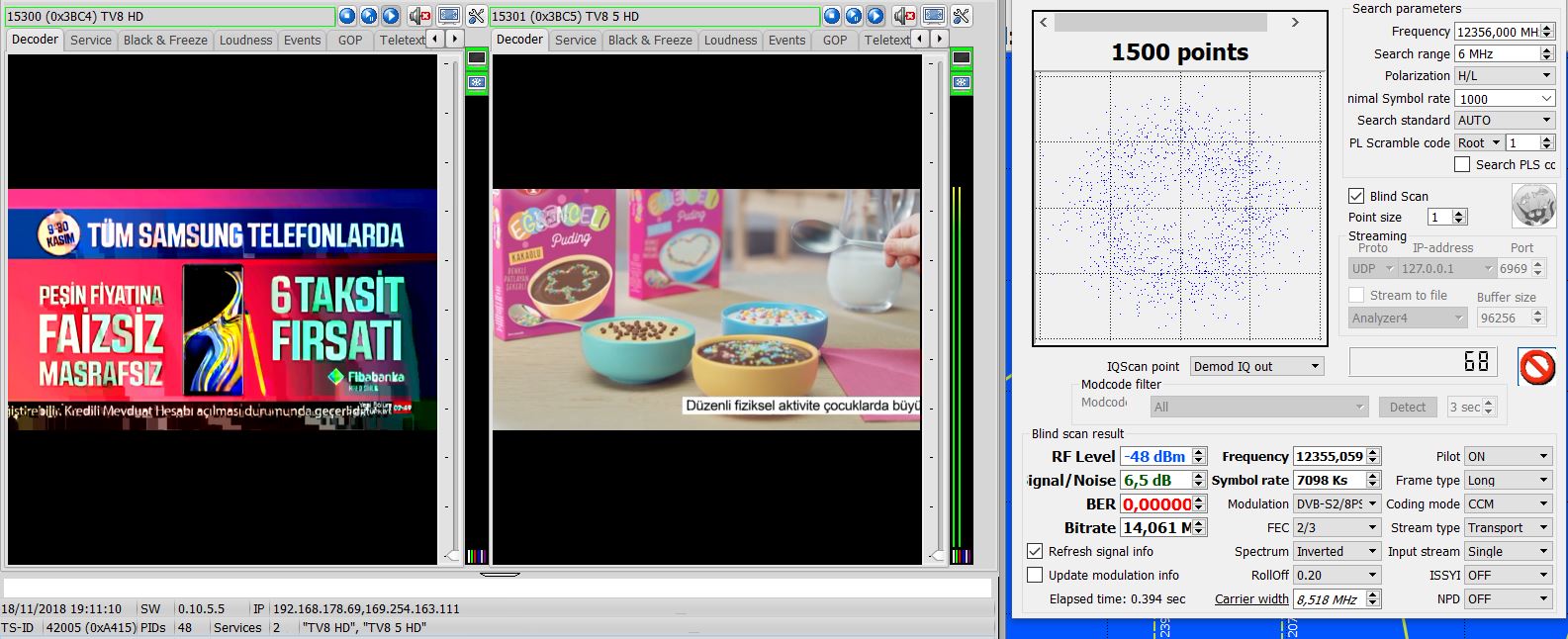Click the TV8 HD video preview

click(223, 310)
